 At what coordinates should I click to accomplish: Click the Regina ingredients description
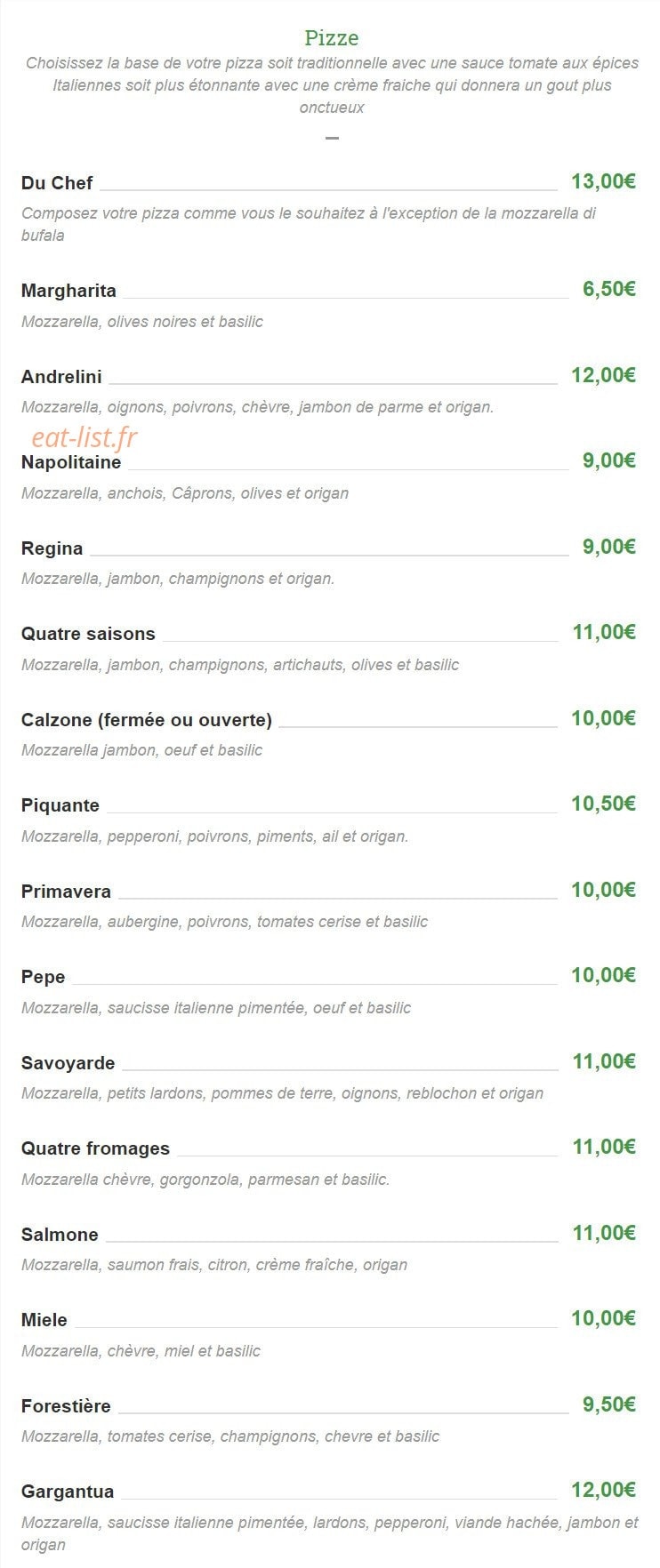(178, 579)
